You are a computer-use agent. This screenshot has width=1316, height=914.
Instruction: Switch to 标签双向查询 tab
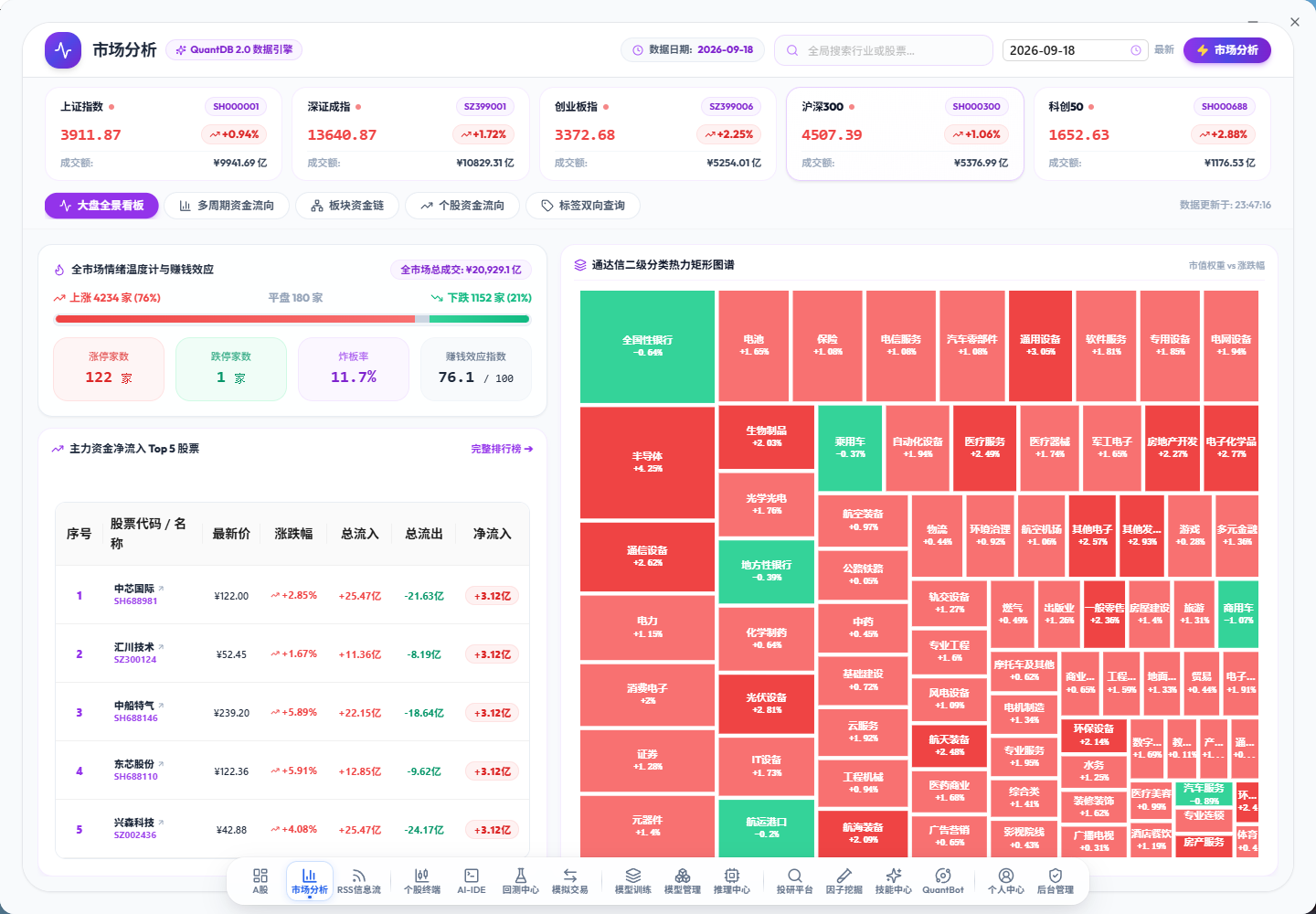click(583, 206)
